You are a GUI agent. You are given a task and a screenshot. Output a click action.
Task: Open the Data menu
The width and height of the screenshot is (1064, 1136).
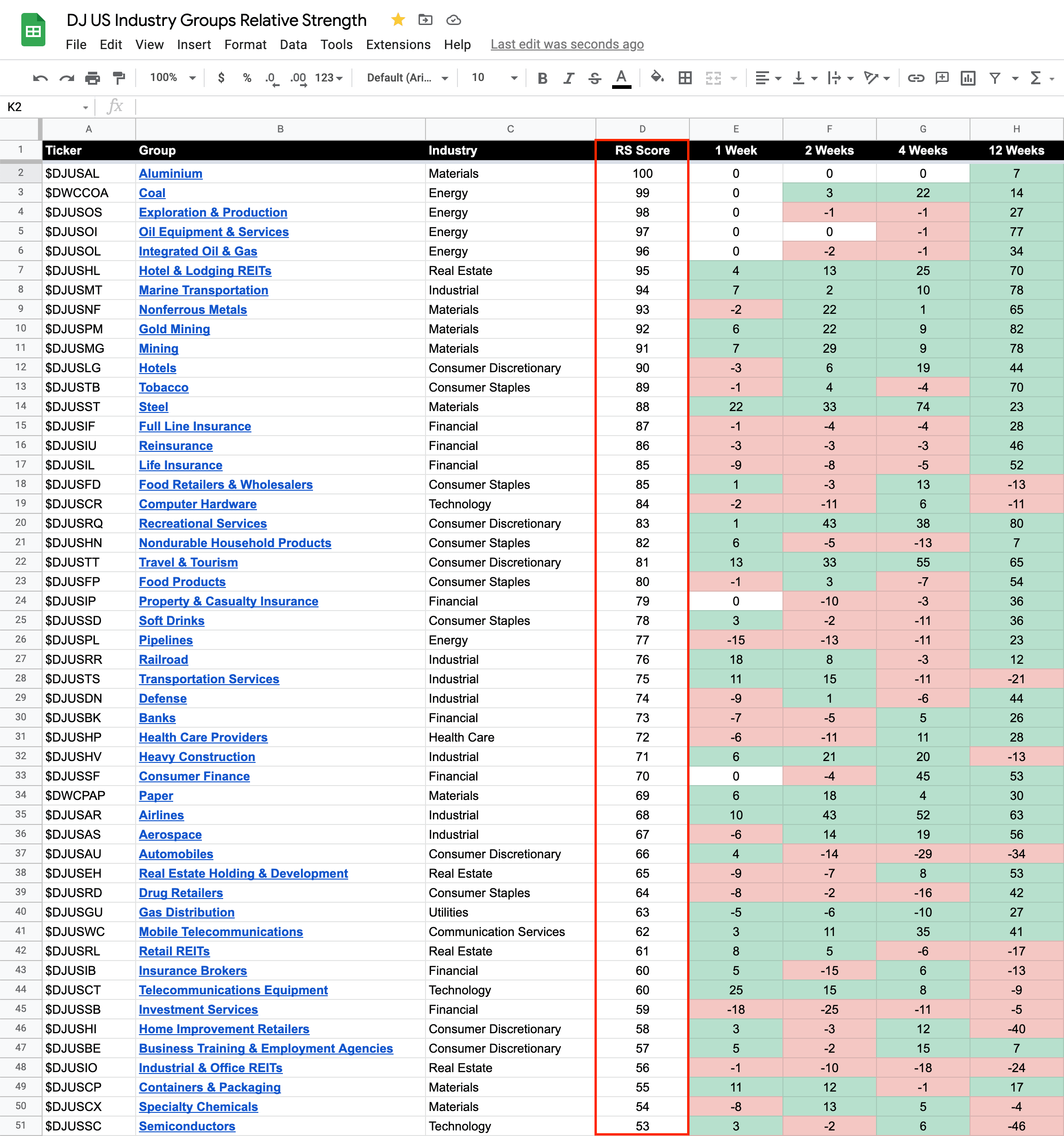(293, 44)
